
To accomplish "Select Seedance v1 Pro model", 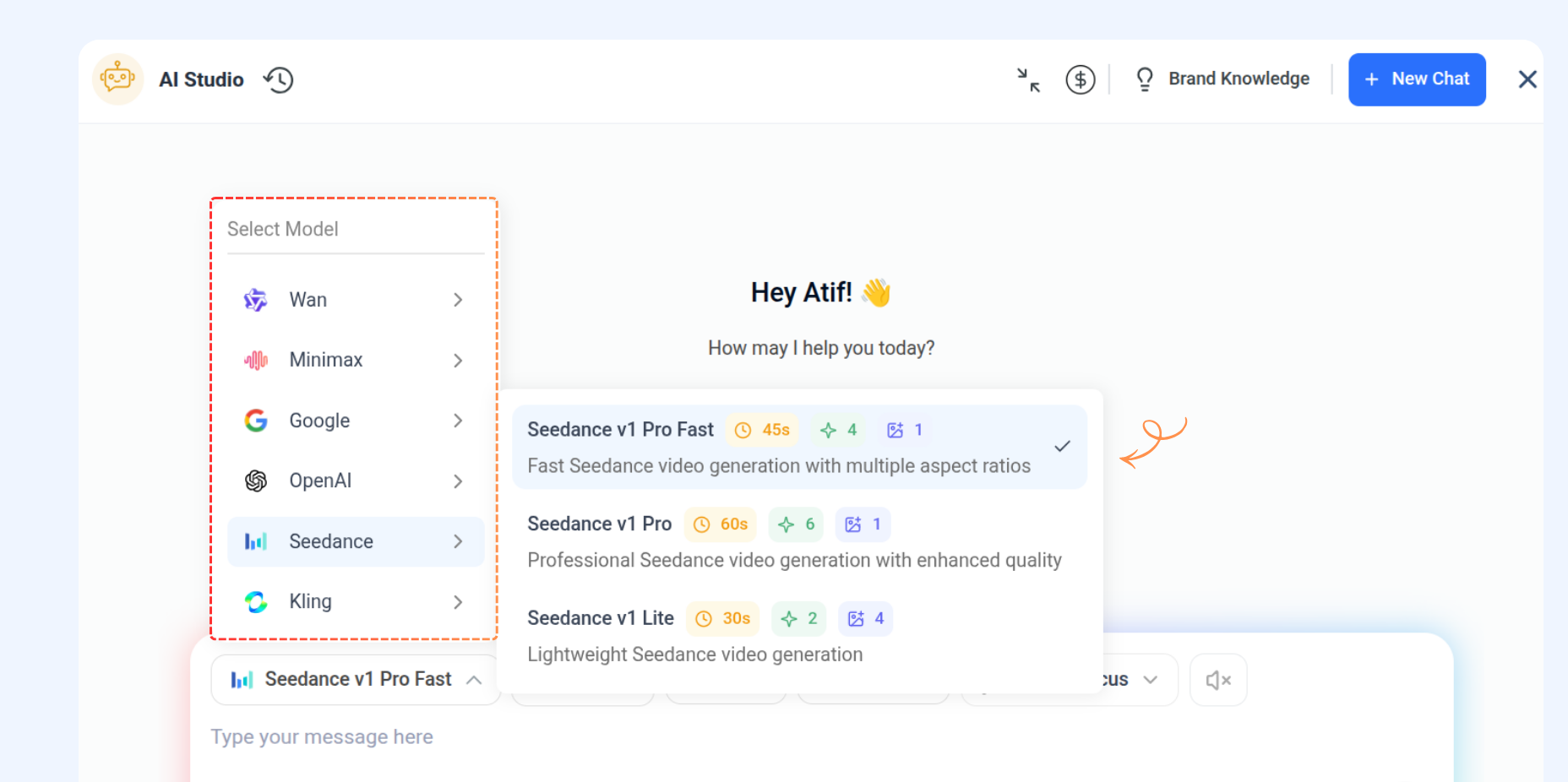I will point(799,541).
